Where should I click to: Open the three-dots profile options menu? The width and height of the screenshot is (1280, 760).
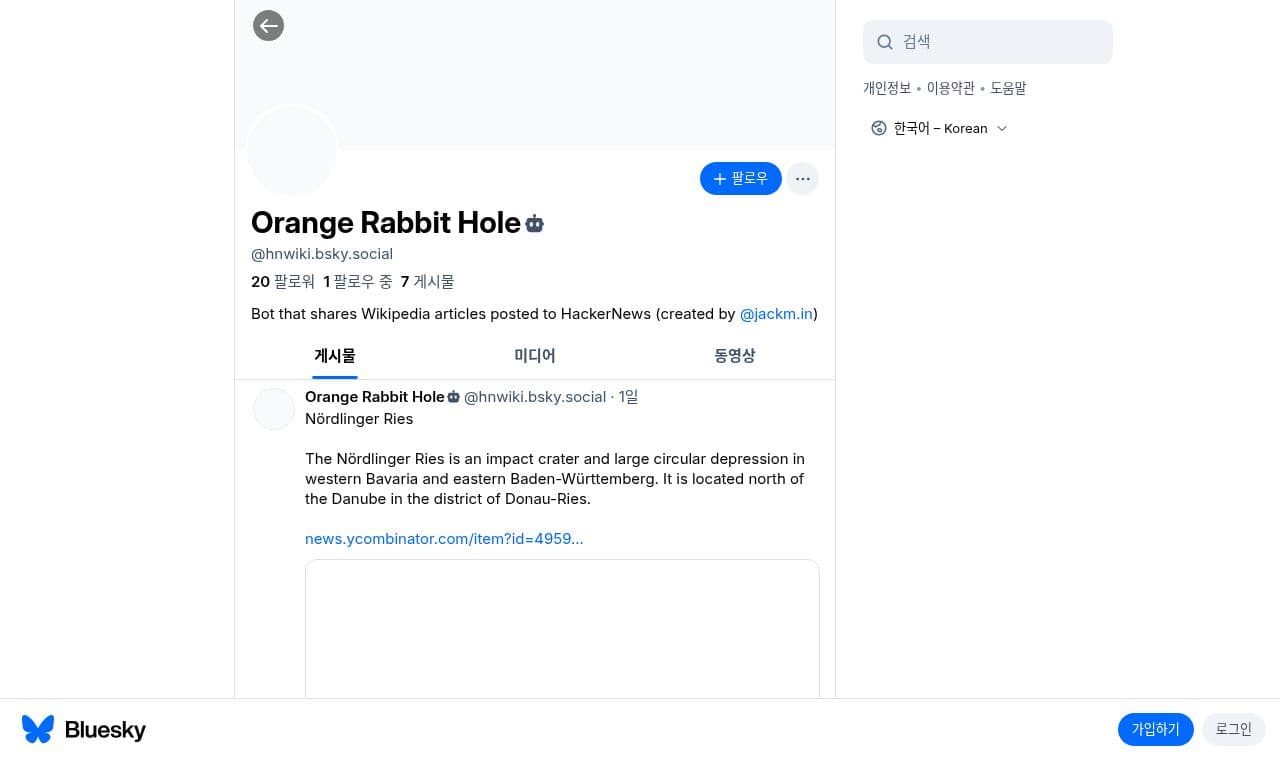(x=802, y=179)
